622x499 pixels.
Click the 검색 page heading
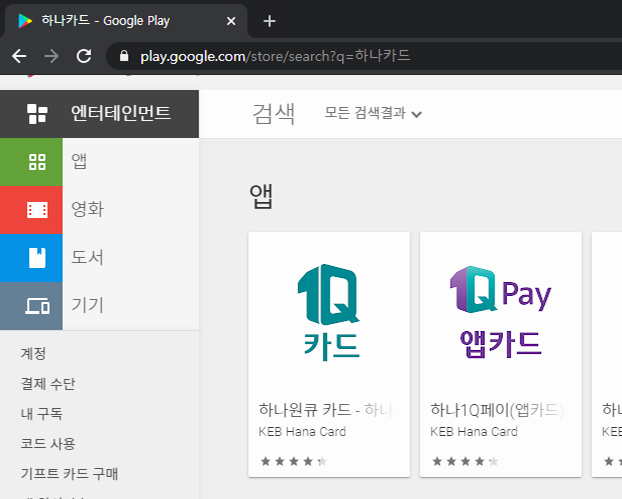[x=274, y=113]
